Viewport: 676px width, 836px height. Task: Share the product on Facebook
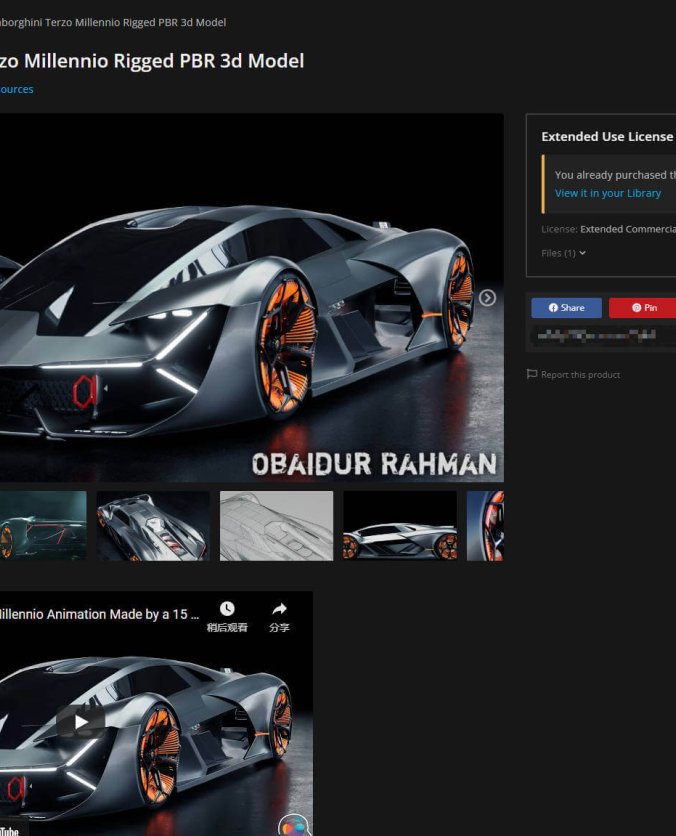[x=566, y=308]
